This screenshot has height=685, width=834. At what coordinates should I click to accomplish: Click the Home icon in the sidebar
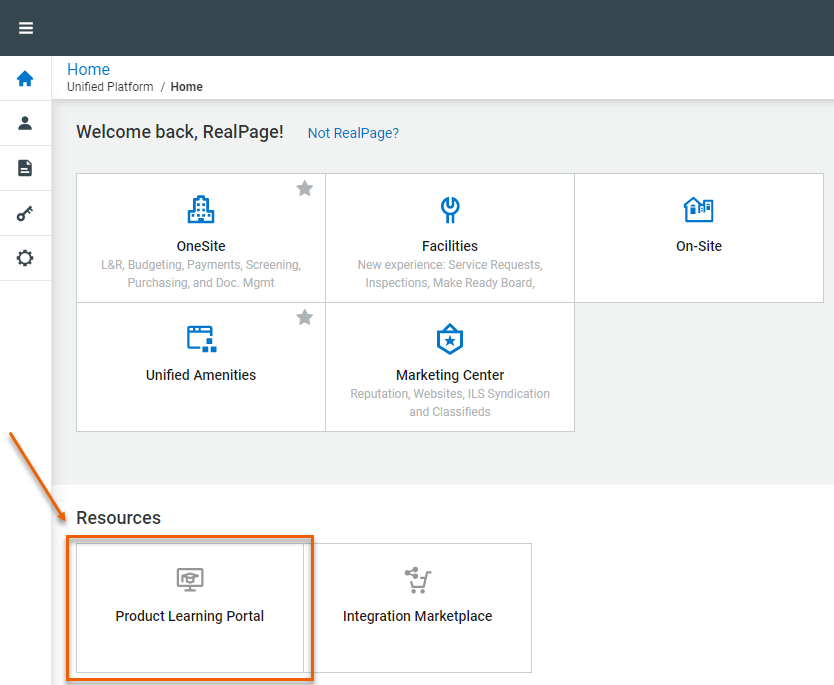25,79
